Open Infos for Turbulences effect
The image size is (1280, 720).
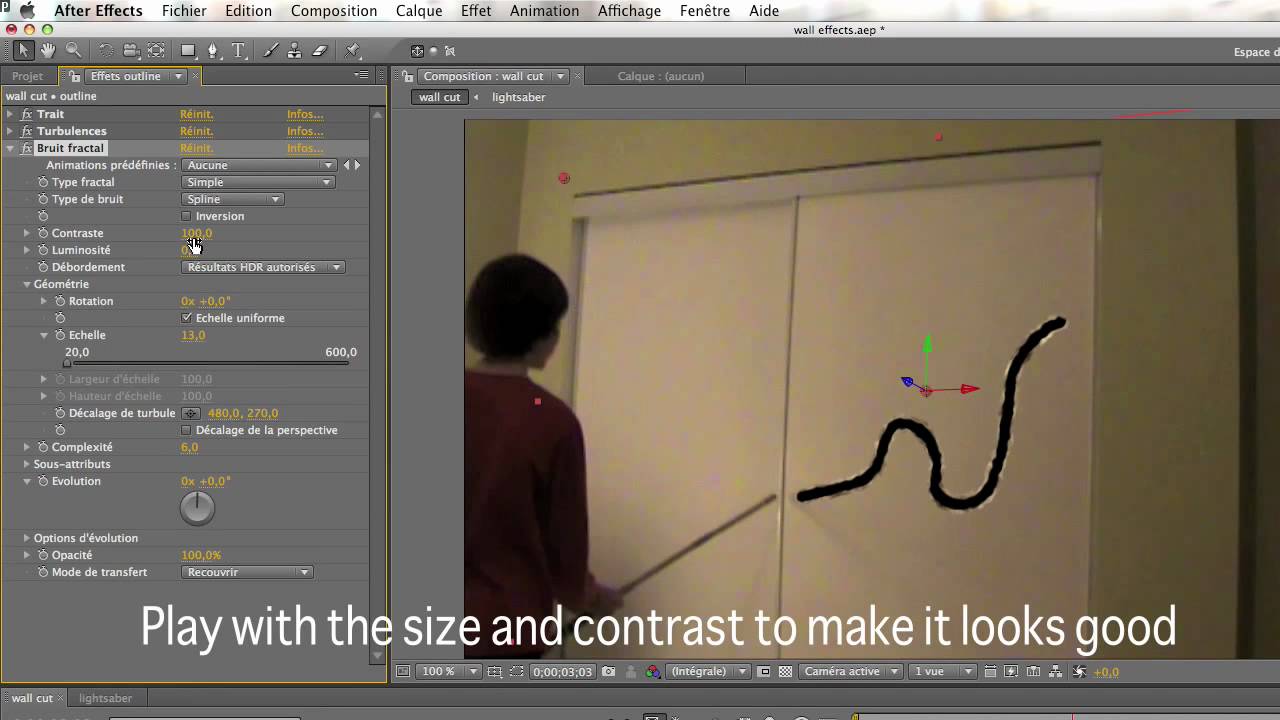(305, 131)
